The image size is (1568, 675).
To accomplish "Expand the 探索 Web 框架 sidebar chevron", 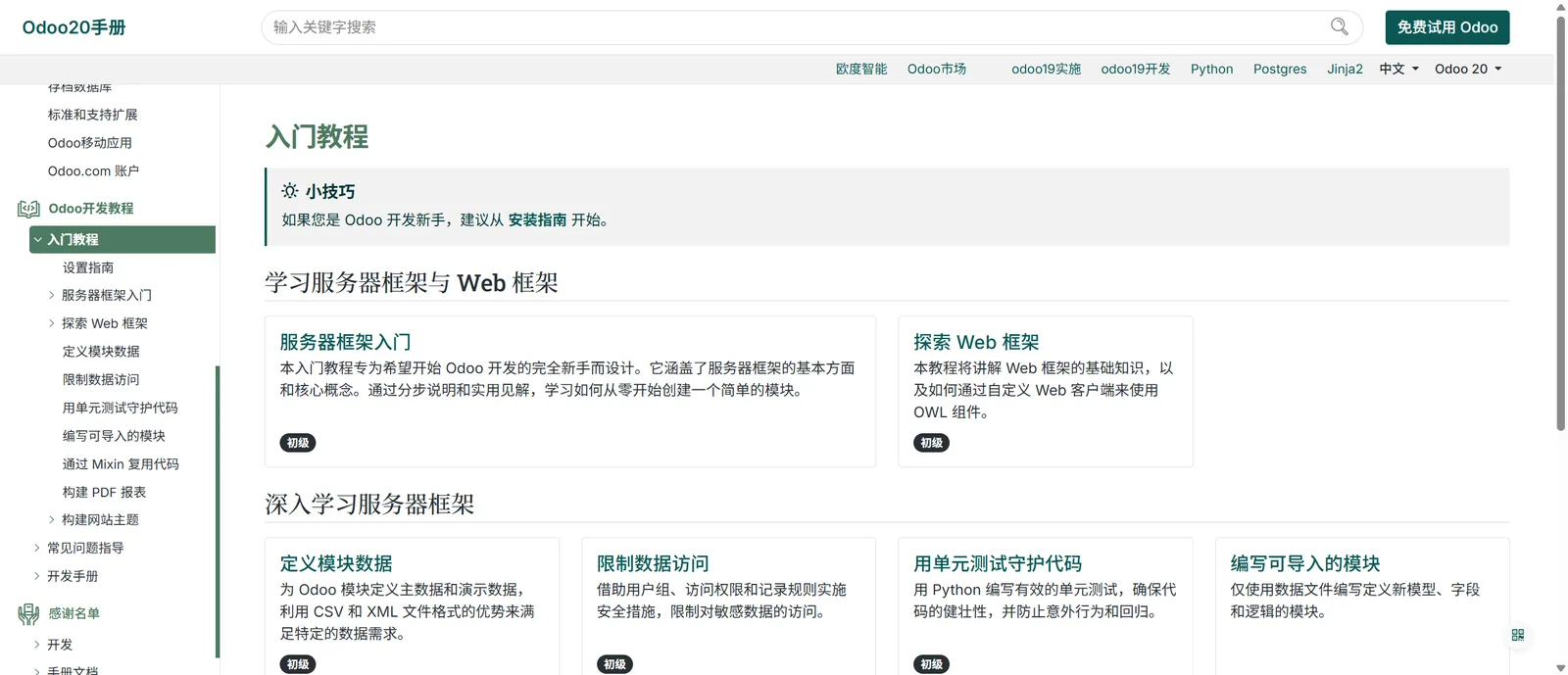I will click(52, 323).
